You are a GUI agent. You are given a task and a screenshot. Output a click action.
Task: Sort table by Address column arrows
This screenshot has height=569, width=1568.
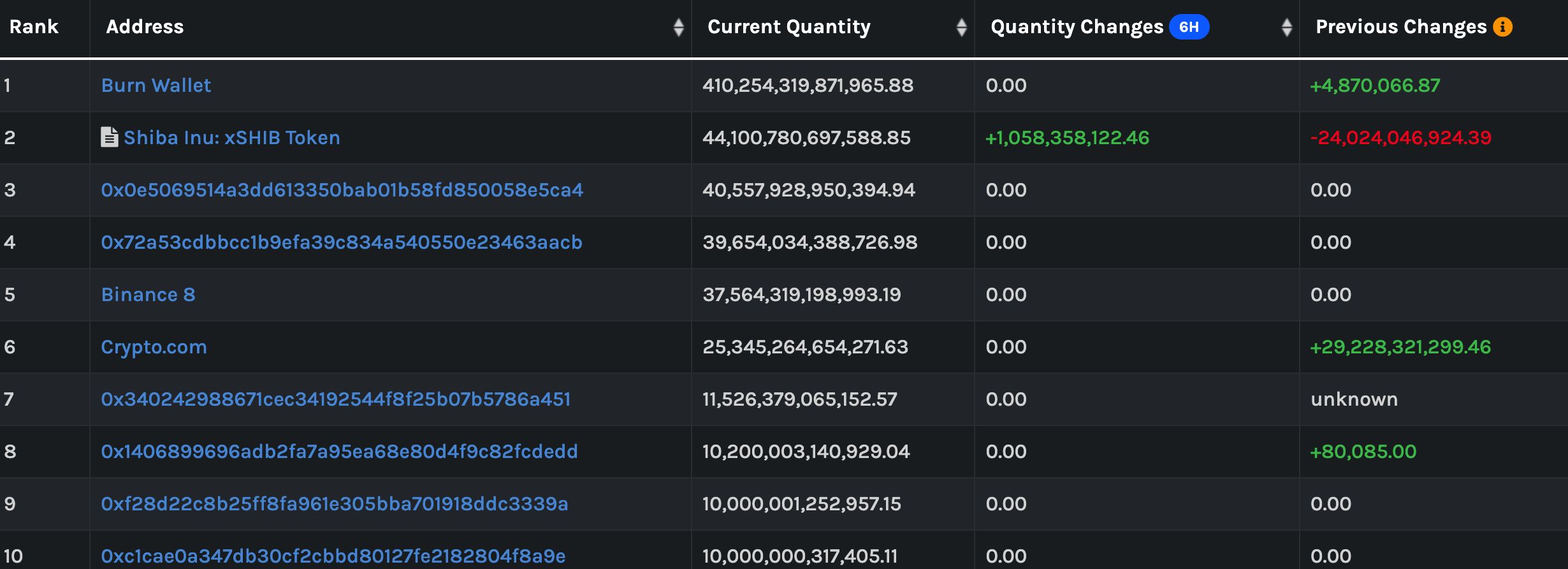click(x=678, y=27)
